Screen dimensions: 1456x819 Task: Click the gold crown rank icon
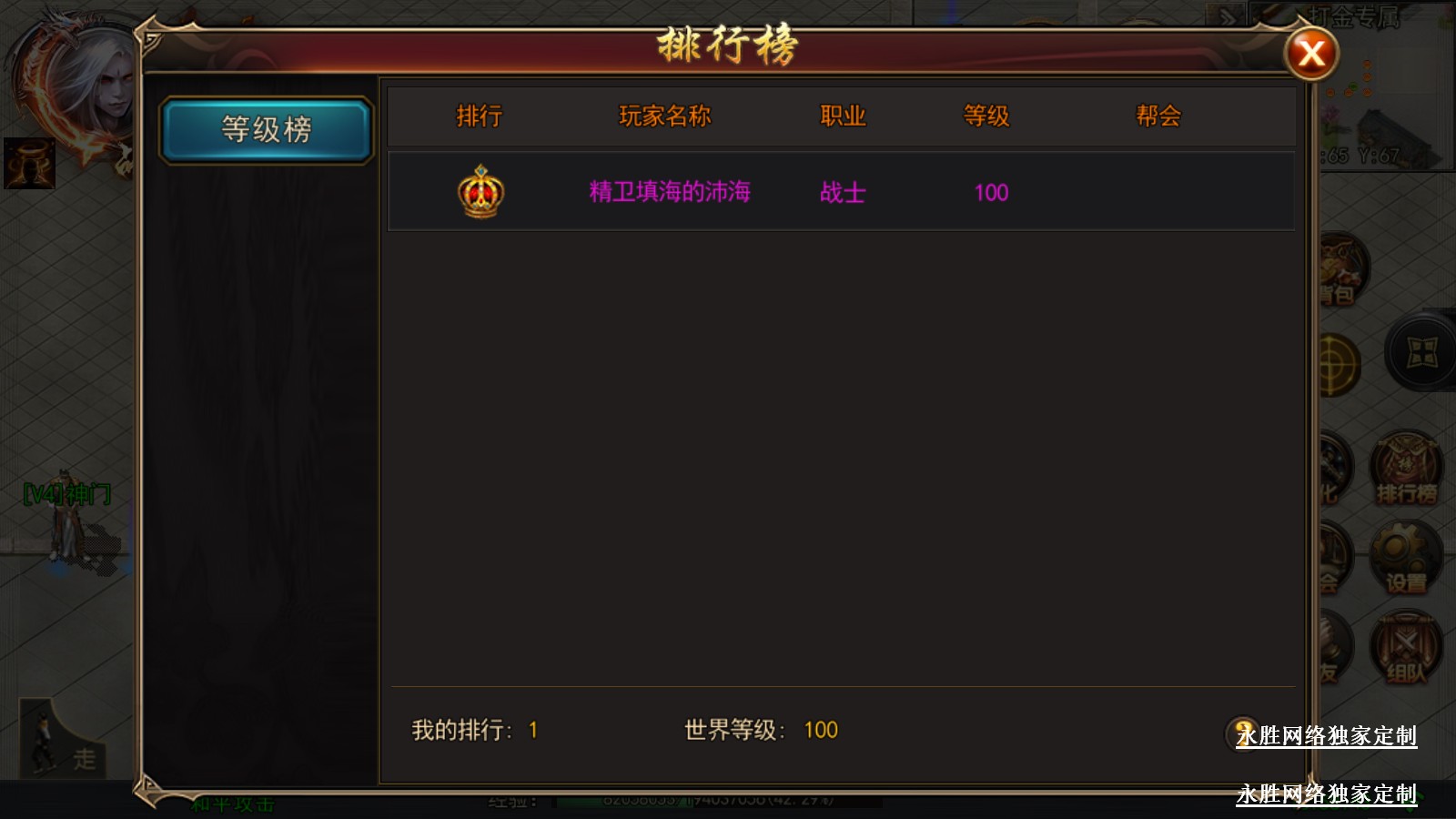(x=480, y=191)
